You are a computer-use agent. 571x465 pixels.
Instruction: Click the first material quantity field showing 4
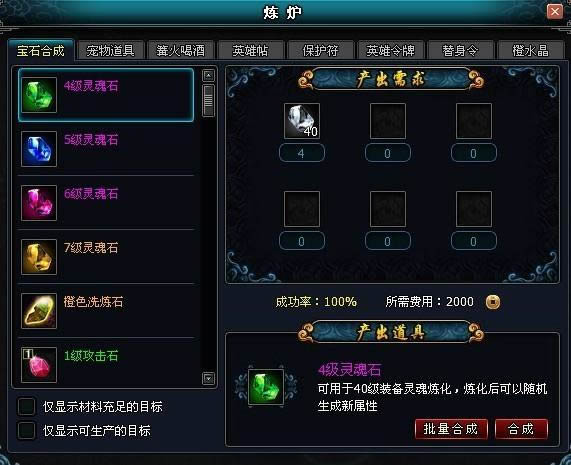tap(302, 153)
